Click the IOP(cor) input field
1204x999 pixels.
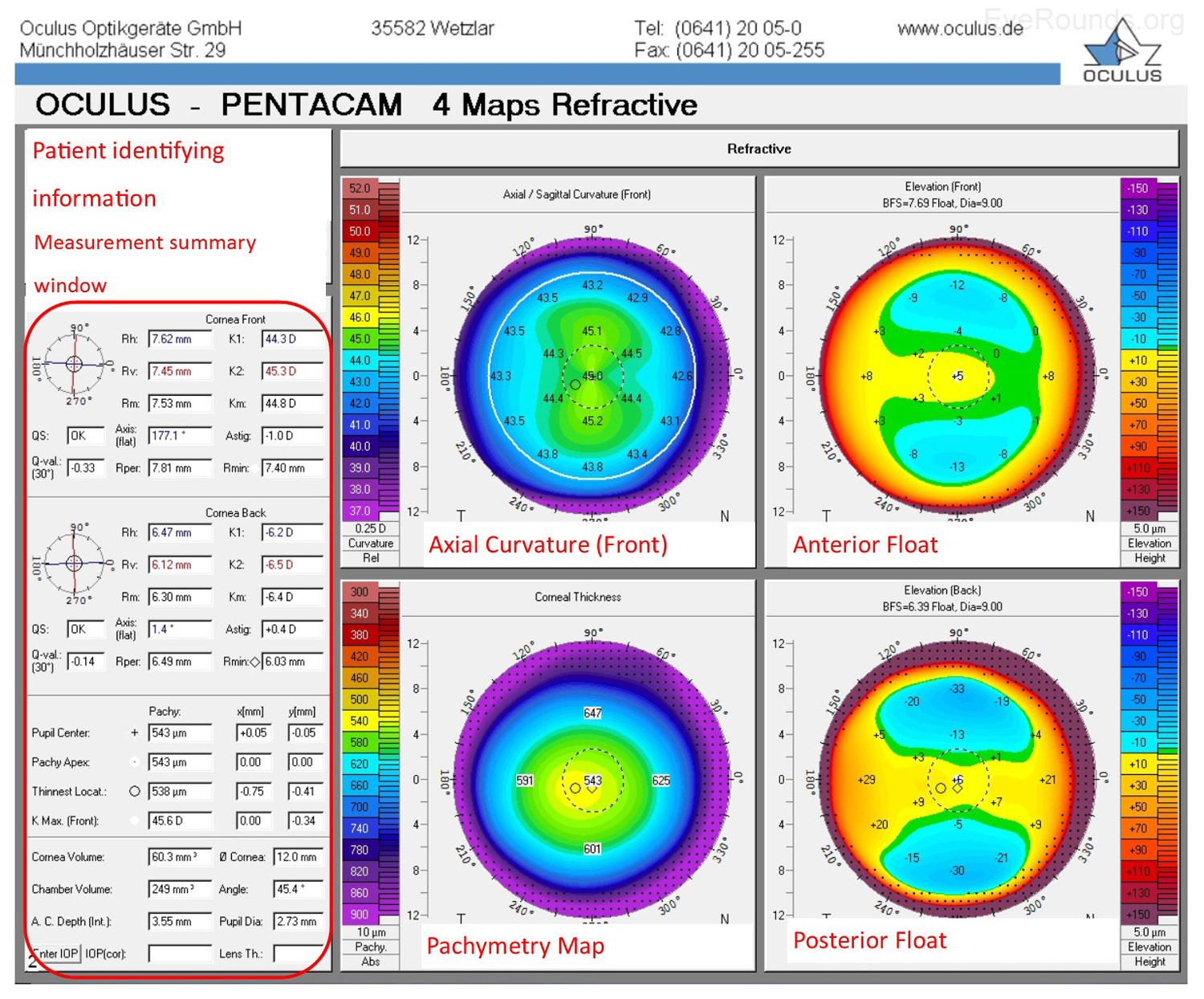click(x=180, y=953)
